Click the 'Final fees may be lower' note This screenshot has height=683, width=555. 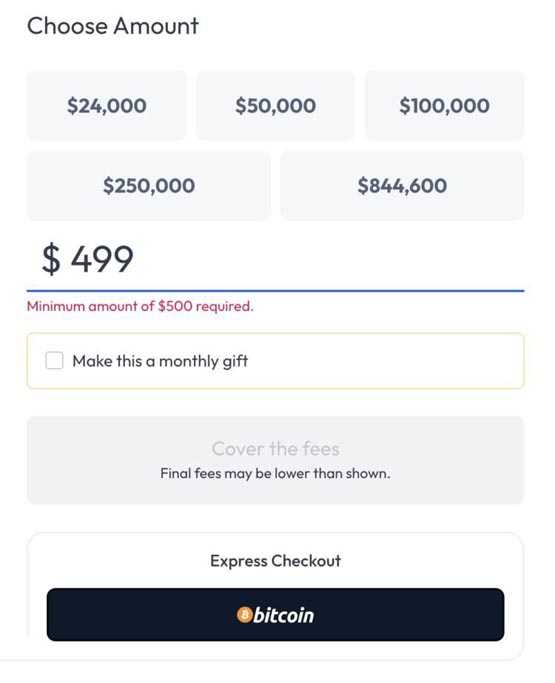pyautogui.click(x=275, y=473)
